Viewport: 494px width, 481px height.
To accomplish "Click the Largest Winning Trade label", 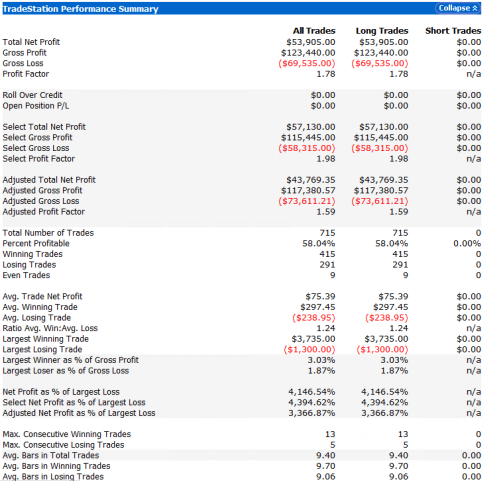I will [46, 339].
